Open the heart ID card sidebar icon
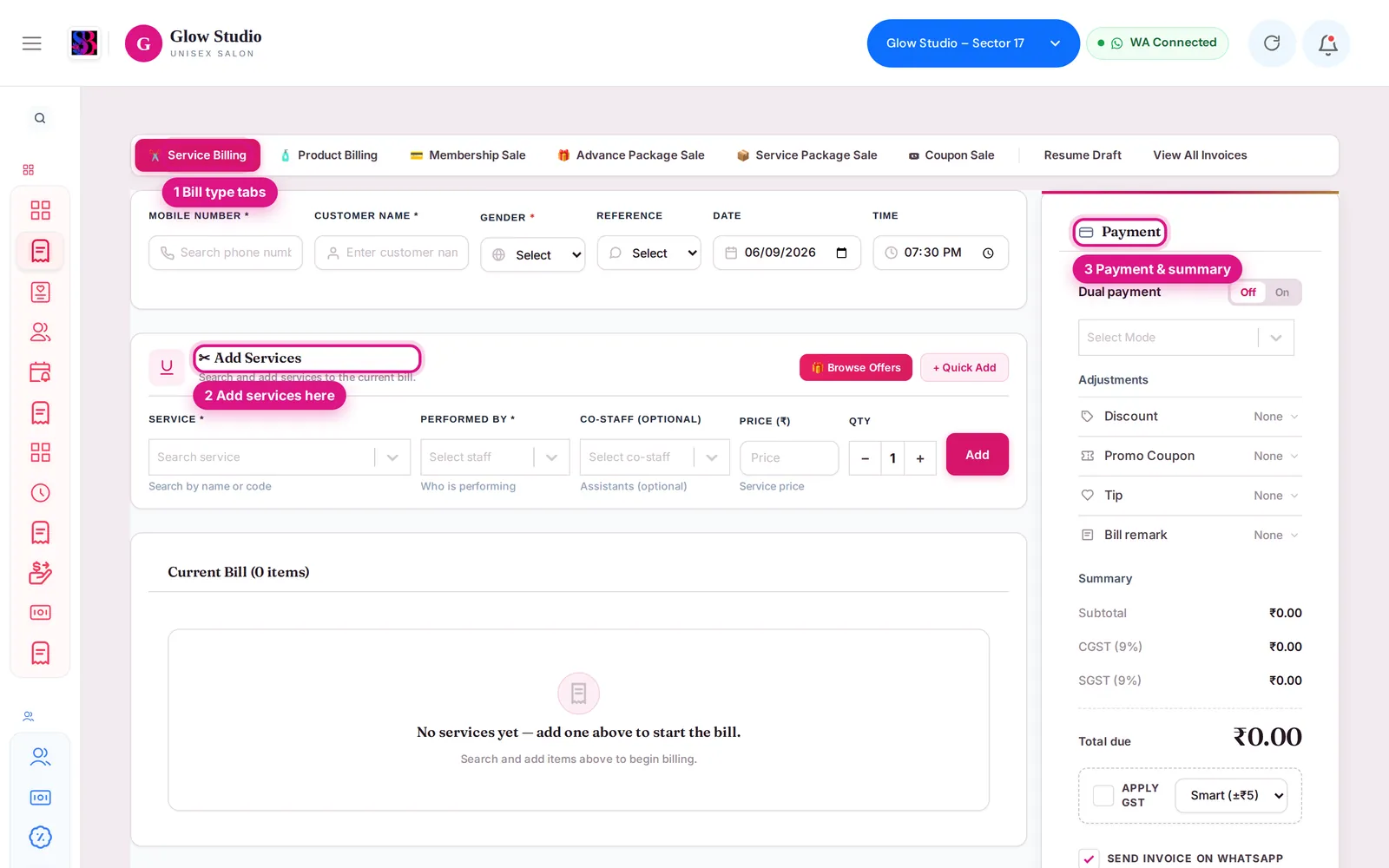 tap(40, 292)
